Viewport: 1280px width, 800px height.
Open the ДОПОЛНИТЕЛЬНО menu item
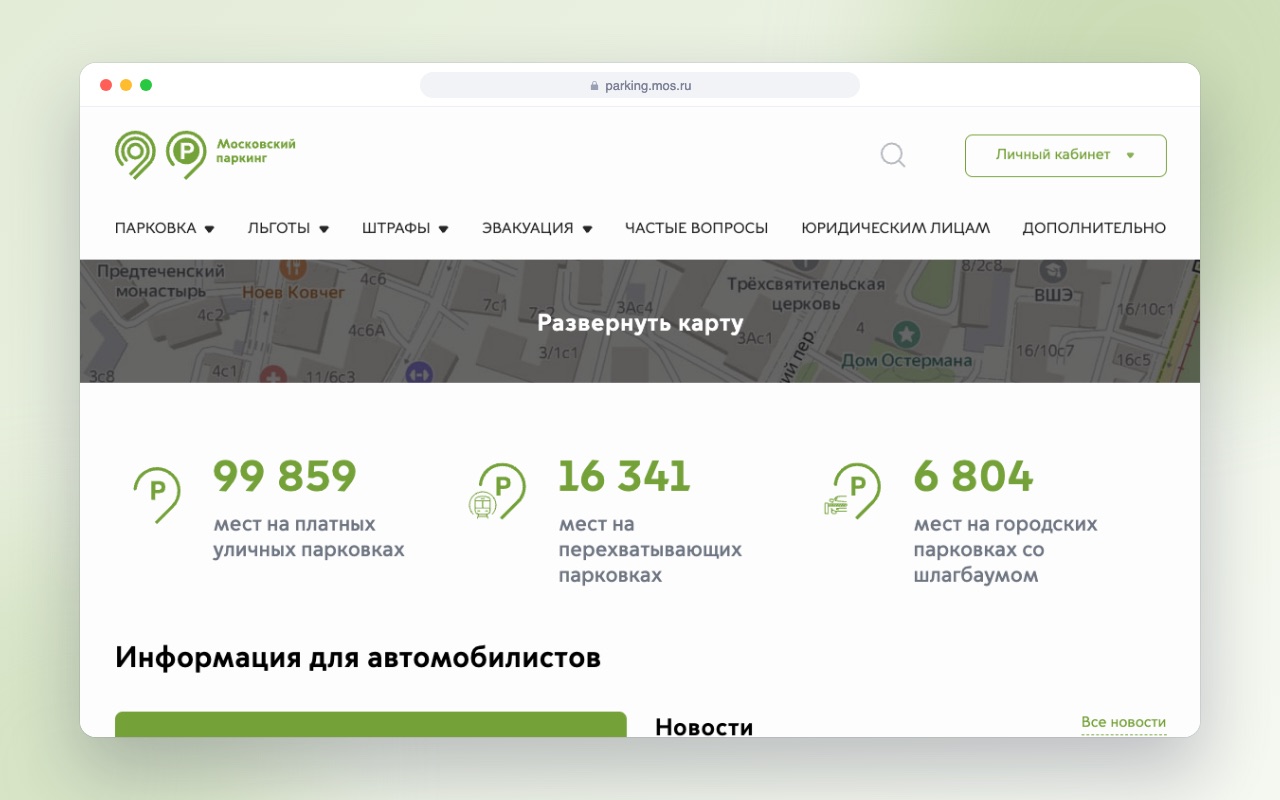pos(1094,228)
